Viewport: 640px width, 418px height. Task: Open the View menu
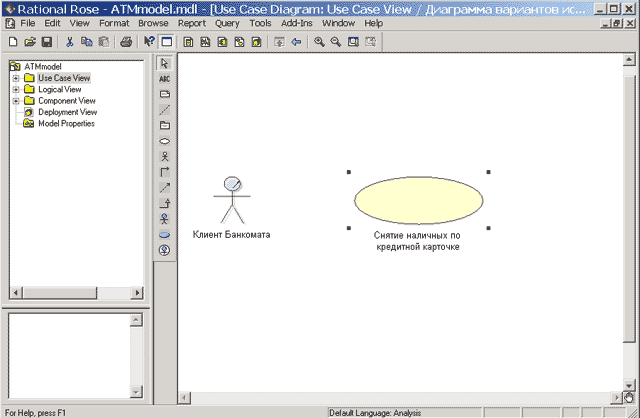79,23
